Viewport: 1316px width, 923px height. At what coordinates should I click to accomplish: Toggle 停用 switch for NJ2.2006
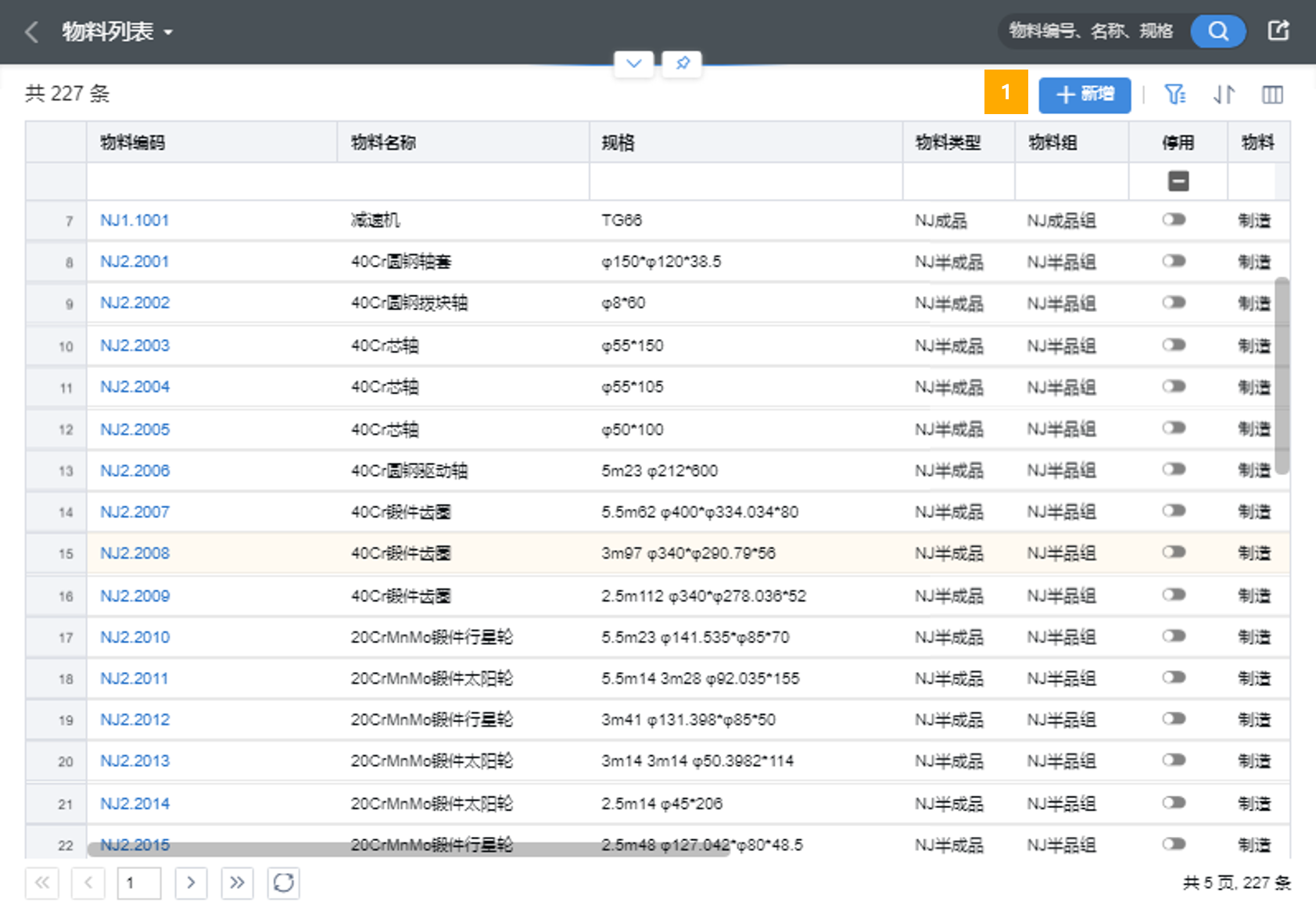coord(1174,469)
